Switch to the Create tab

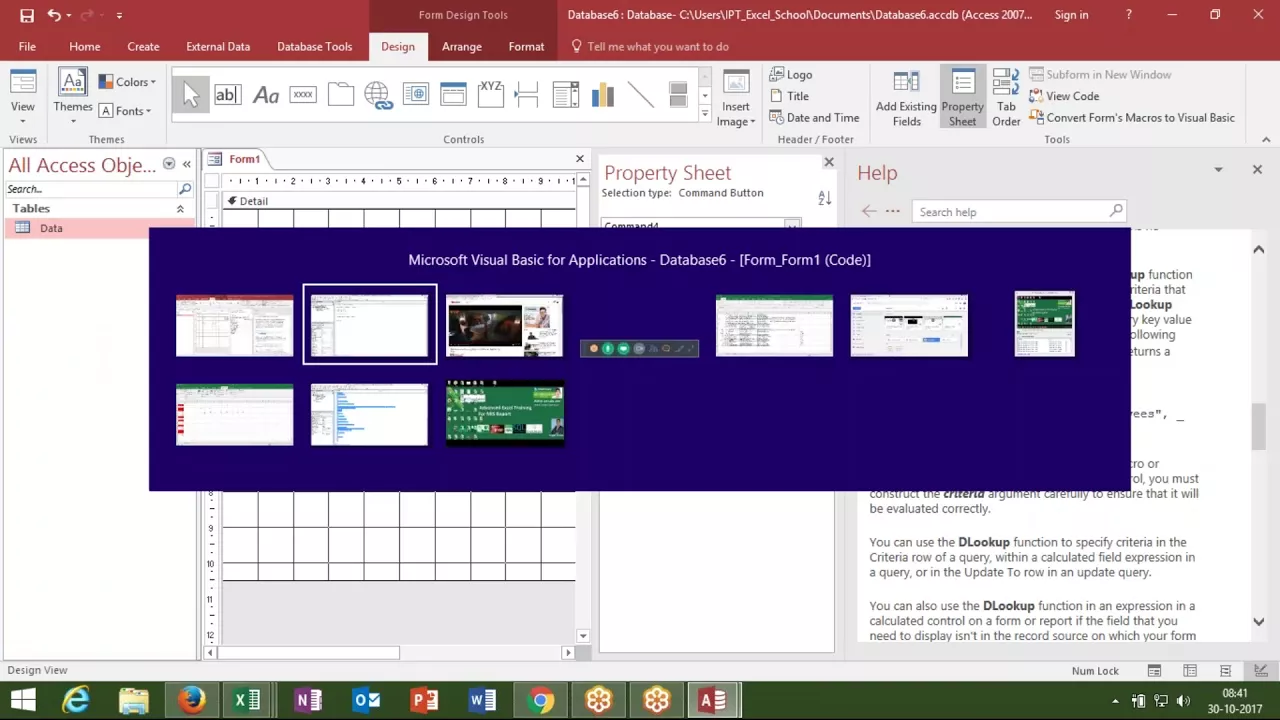(x=143, y=46)
